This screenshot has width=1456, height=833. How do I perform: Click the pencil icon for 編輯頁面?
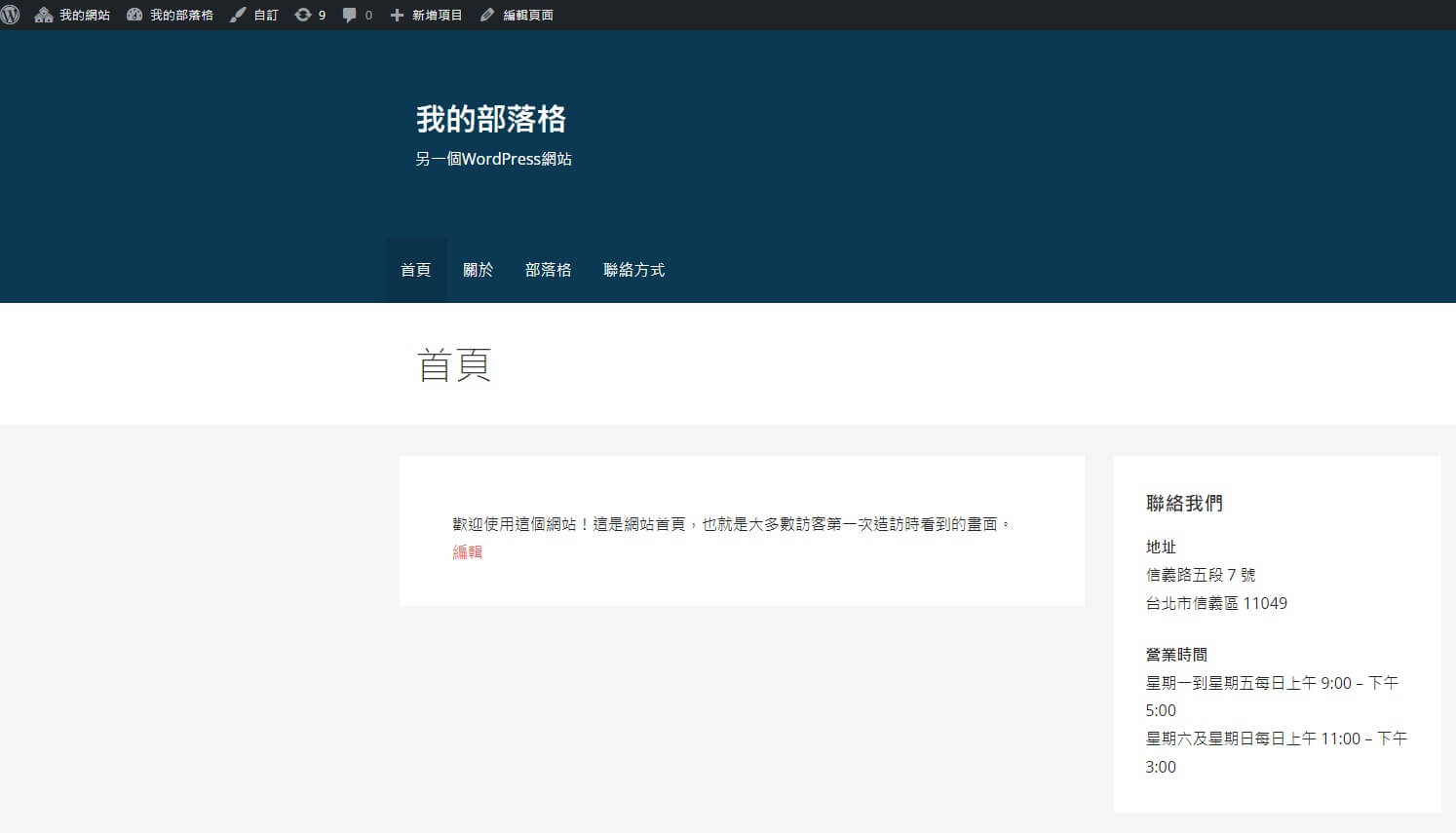pos(487,15)
